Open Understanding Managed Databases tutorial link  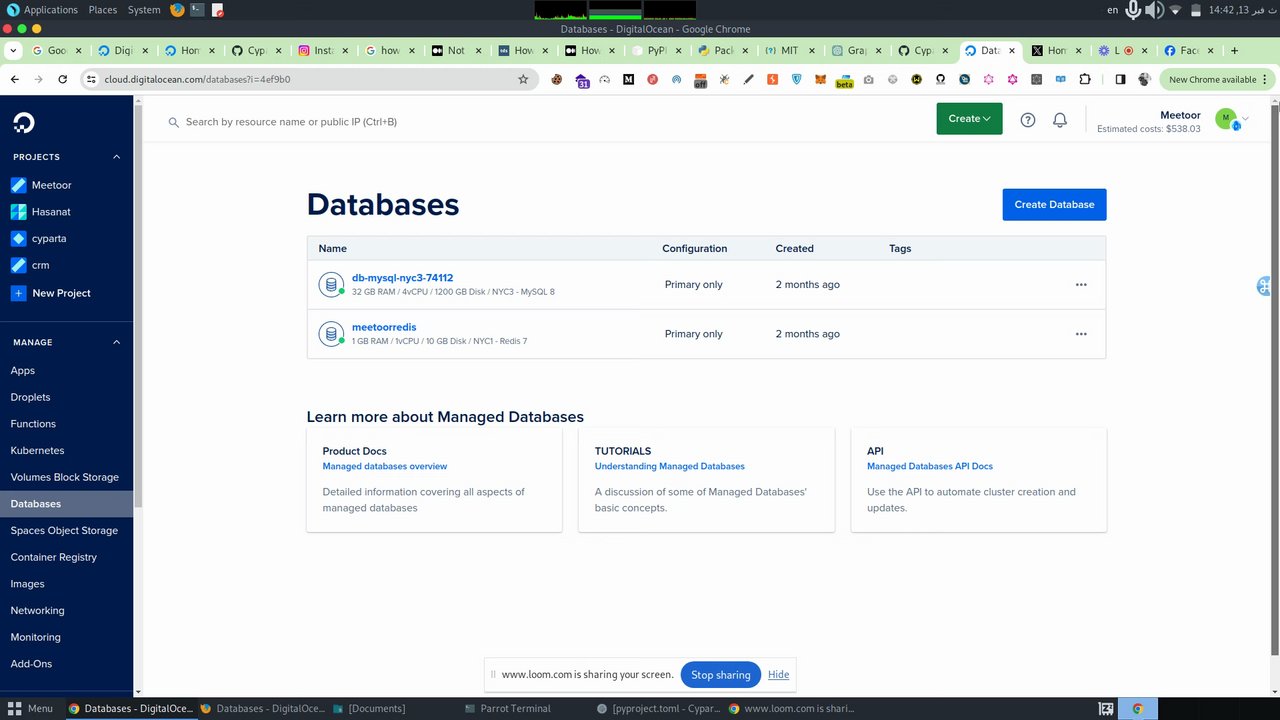tap(670, 466)
